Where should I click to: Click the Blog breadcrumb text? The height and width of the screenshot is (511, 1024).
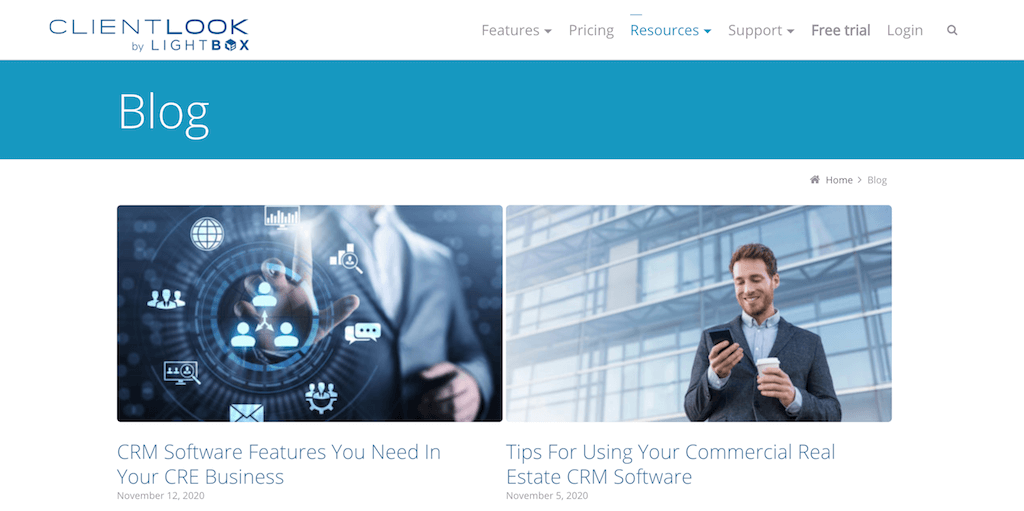tap(877, 180)
